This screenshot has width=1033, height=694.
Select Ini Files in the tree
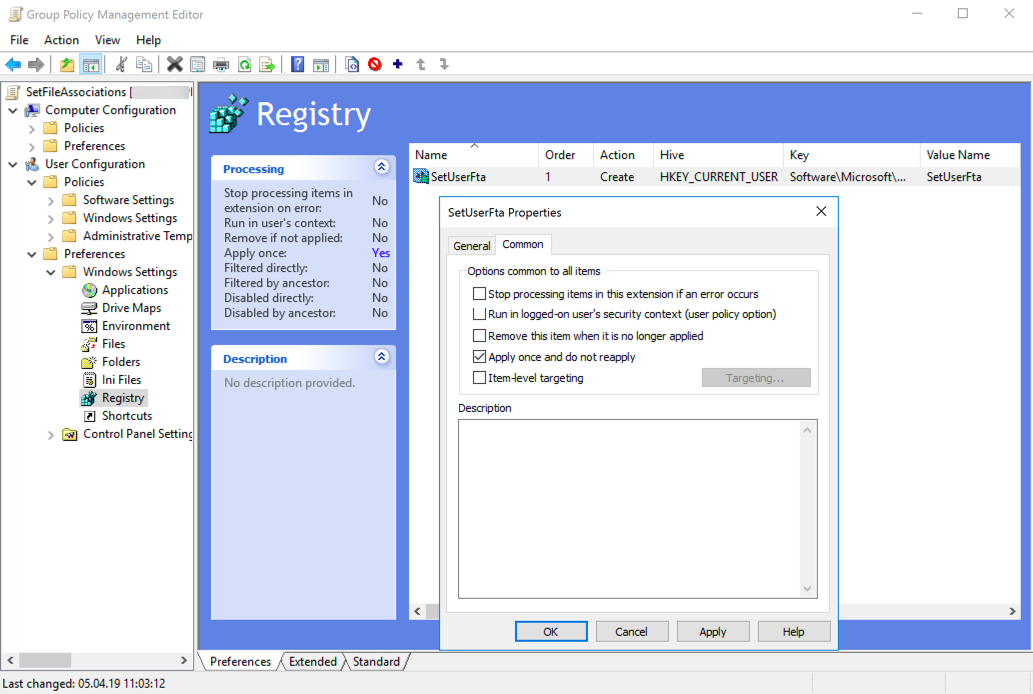click(121, 380)
